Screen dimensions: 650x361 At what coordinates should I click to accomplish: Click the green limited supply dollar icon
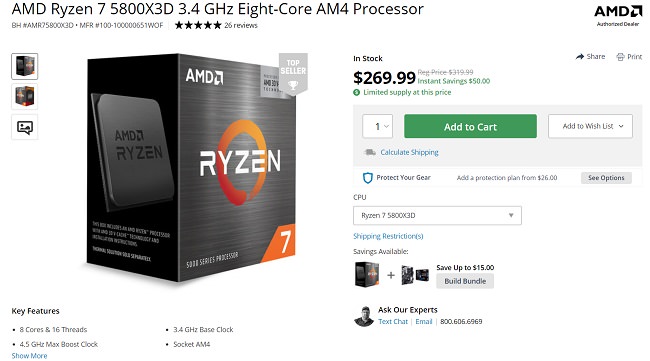(357, 92)
